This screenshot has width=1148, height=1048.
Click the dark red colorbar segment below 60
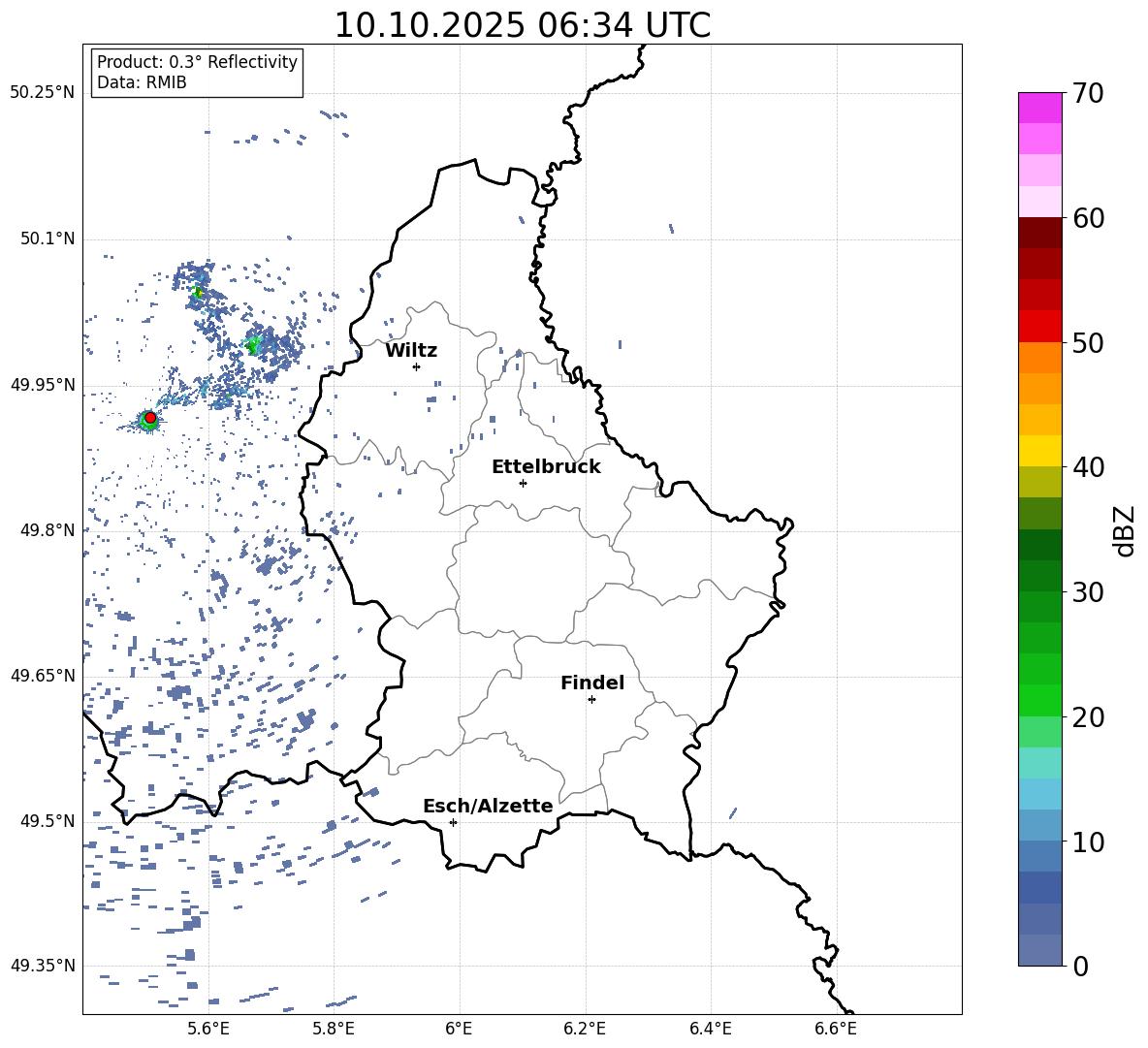tap(1039, 233)
